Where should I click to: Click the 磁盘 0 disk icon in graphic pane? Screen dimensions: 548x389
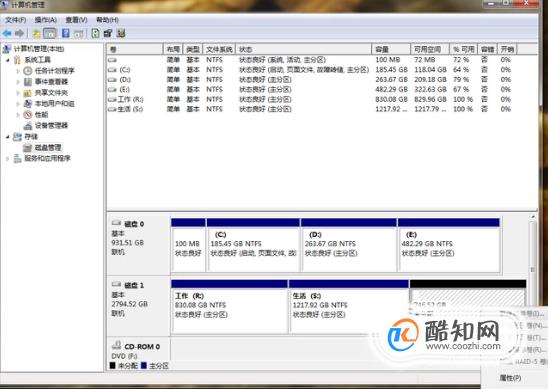pos(116,223)
